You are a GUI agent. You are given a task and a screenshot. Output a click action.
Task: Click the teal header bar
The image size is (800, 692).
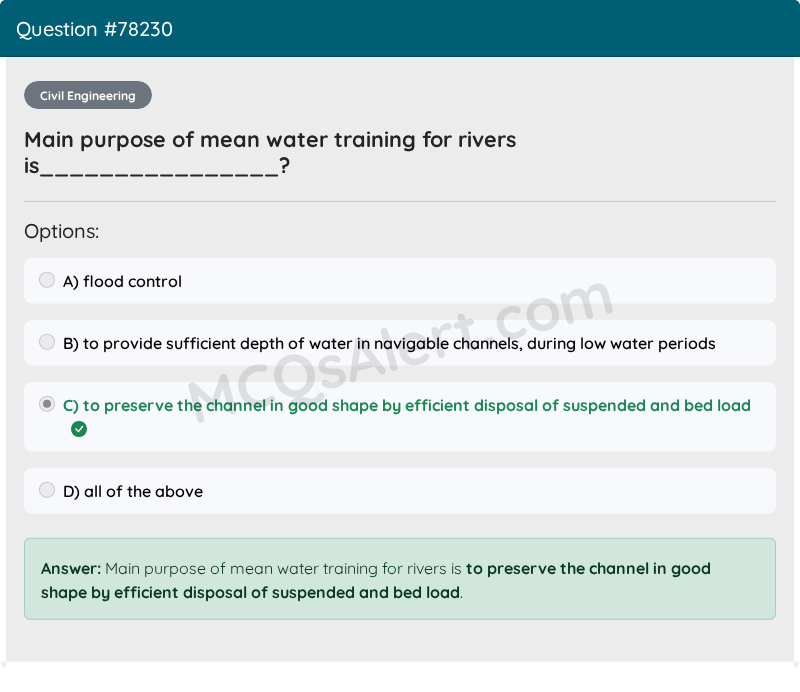click(400, 29)
